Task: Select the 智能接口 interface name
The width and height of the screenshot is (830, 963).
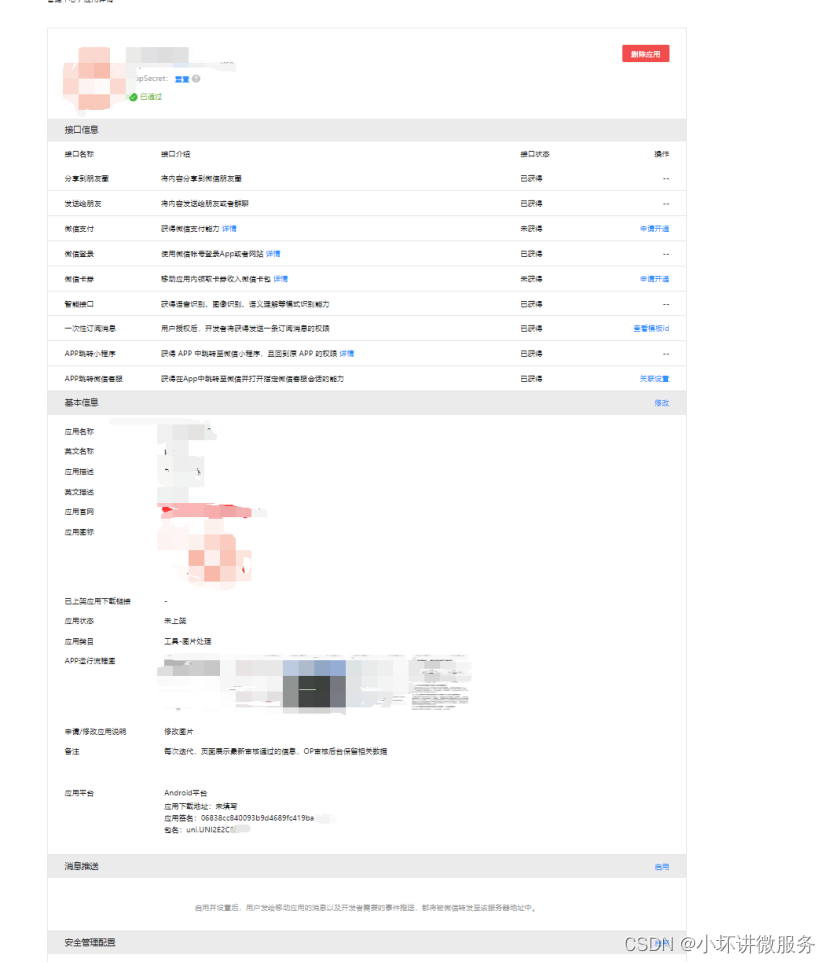Action: [79, 304]
